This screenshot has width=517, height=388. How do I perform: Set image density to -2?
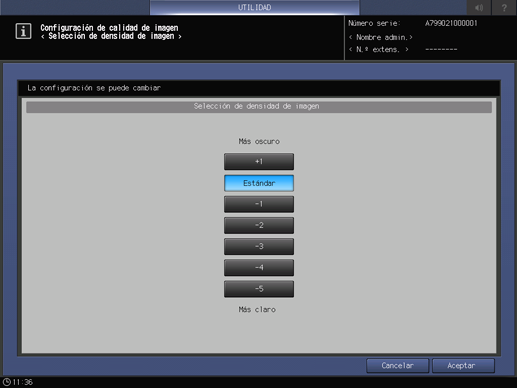tap(259, 225)
